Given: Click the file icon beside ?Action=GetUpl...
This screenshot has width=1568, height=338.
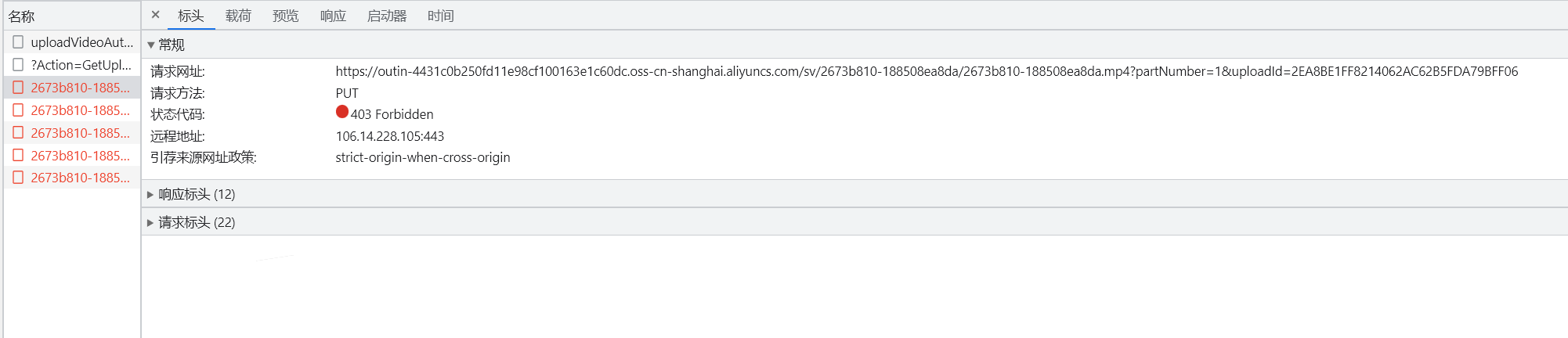Looking at the screenshot, I should point(18,65).
